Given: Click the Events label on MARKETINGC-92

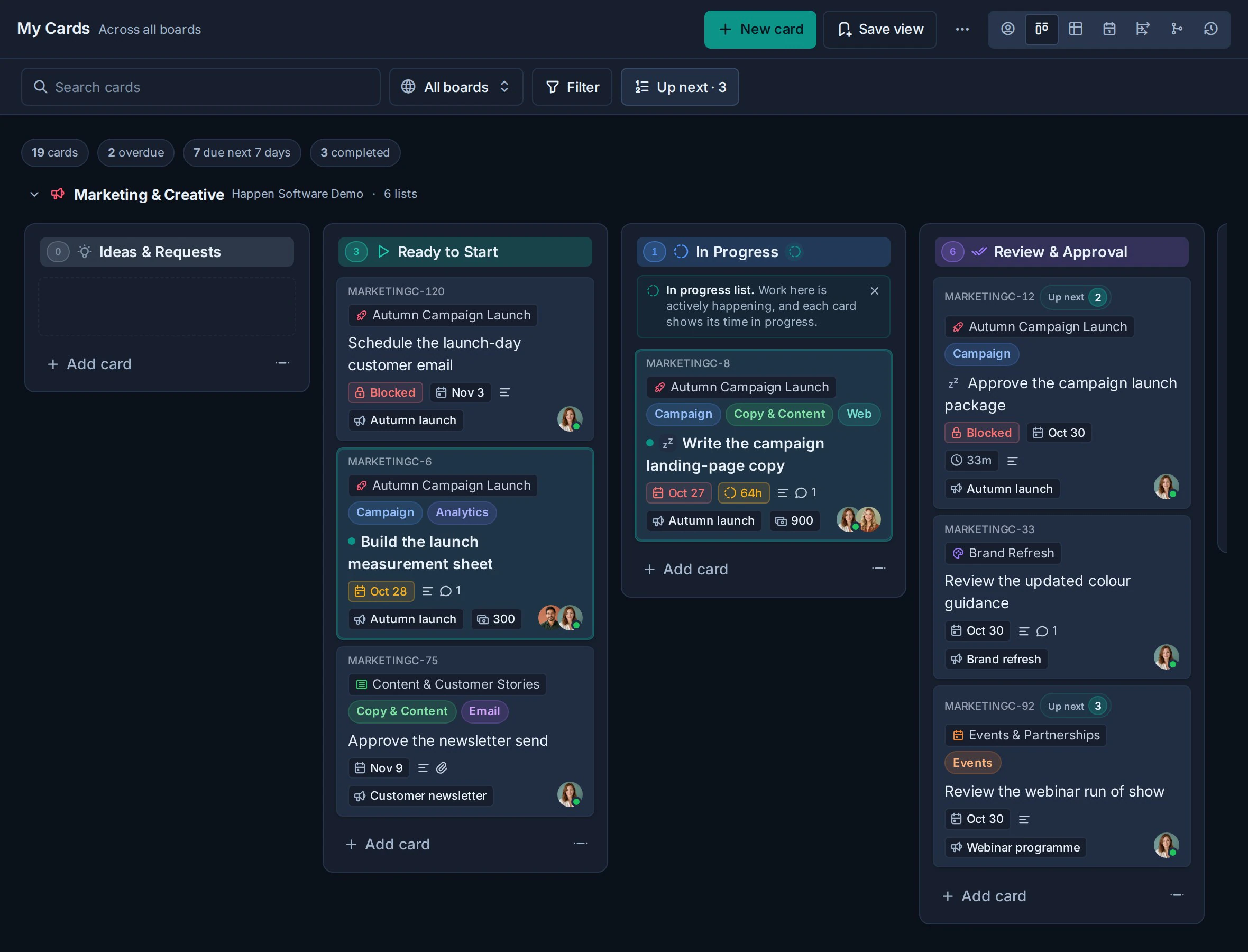Looking at the screenshot, I should pyautogui.click(x=972, y=763).
